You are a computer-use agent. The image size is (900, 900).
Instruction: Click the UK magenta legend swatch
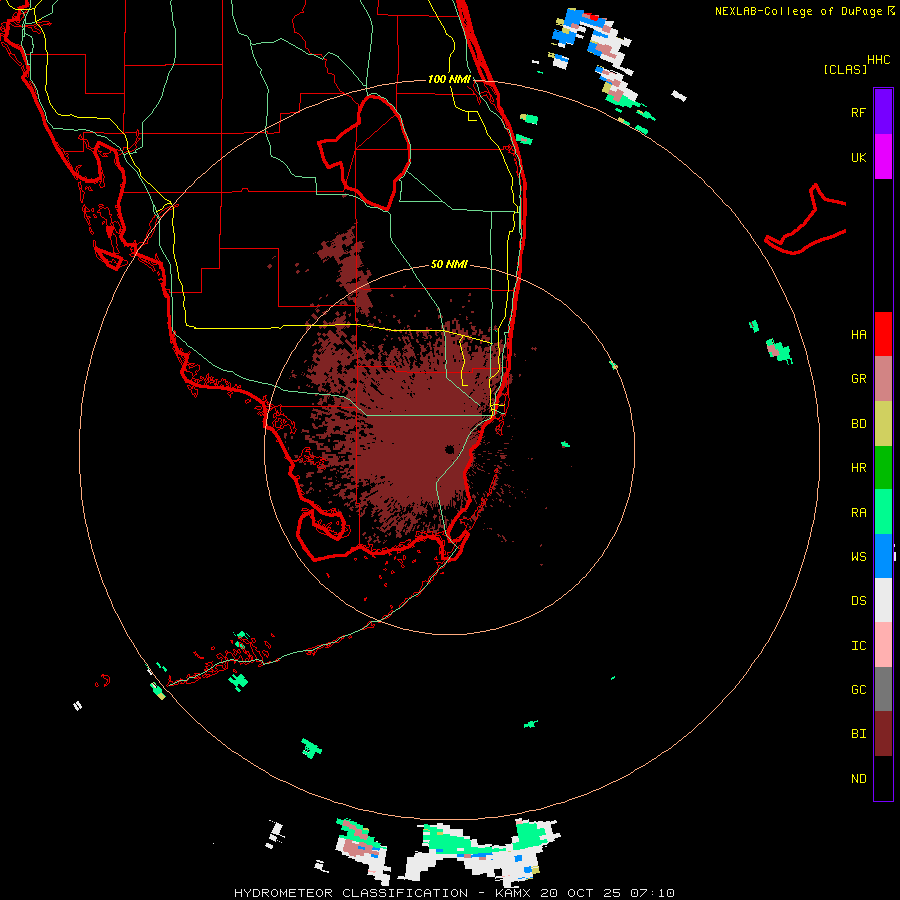click(x=883, y=157)
